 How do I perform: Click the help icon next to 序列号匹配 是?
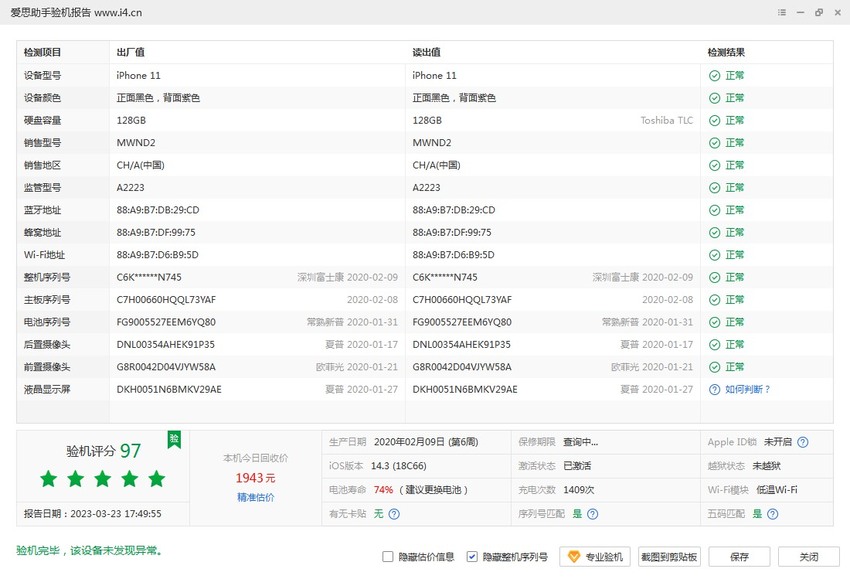coord(593,514)
